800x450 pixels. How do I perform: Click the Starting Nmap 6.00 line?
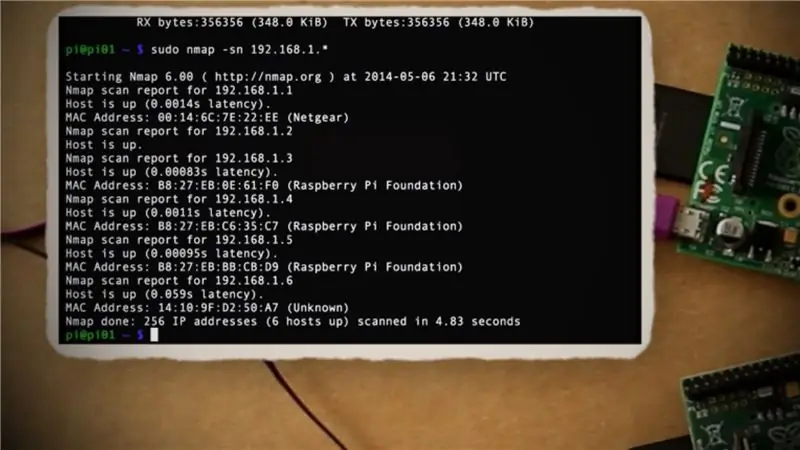pyautogui.click(x=286, y=77)
